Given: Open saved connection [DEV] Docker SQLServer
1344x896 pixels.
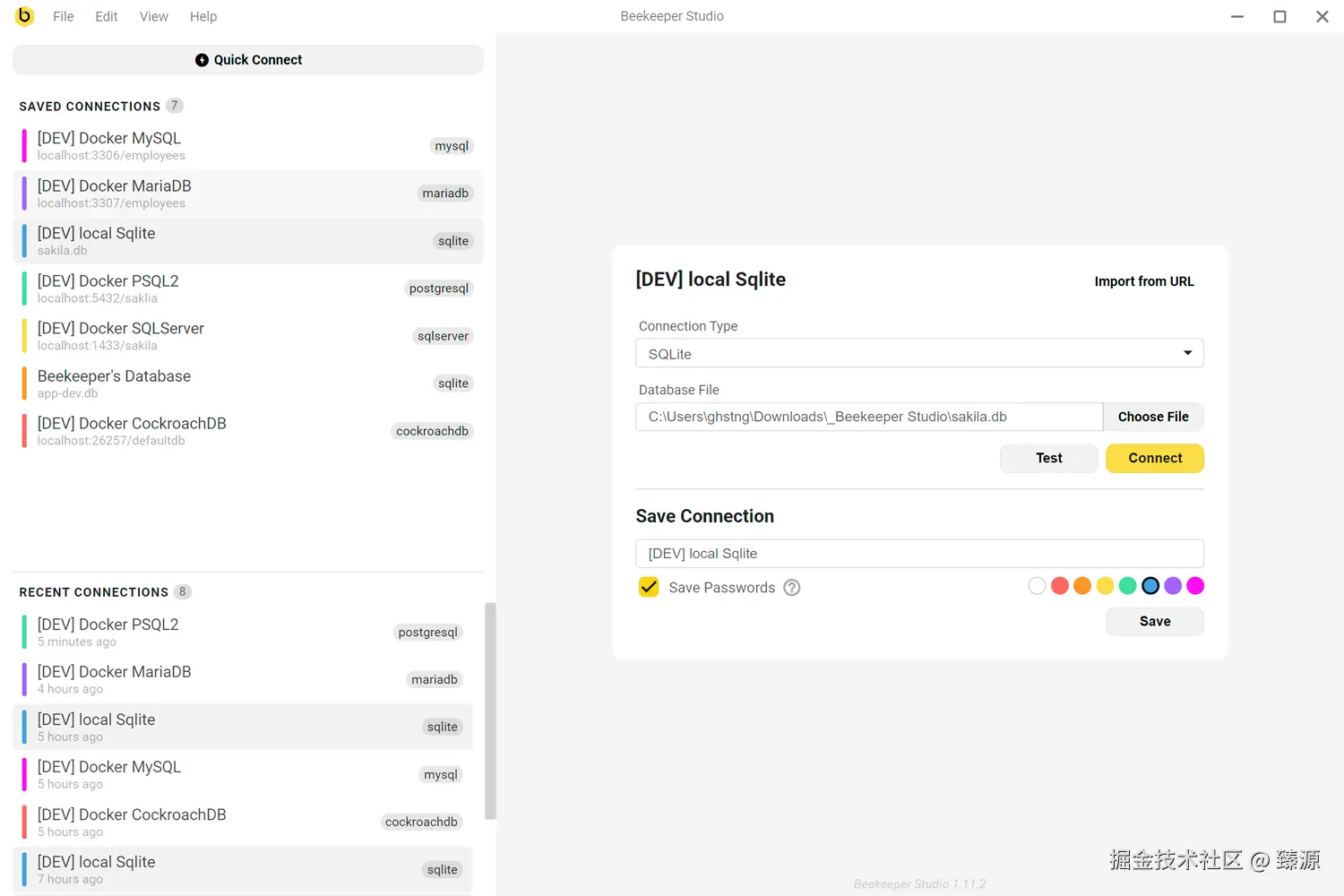Looking at the screenshot, I should pyautogui.click(x=248, y=336).
